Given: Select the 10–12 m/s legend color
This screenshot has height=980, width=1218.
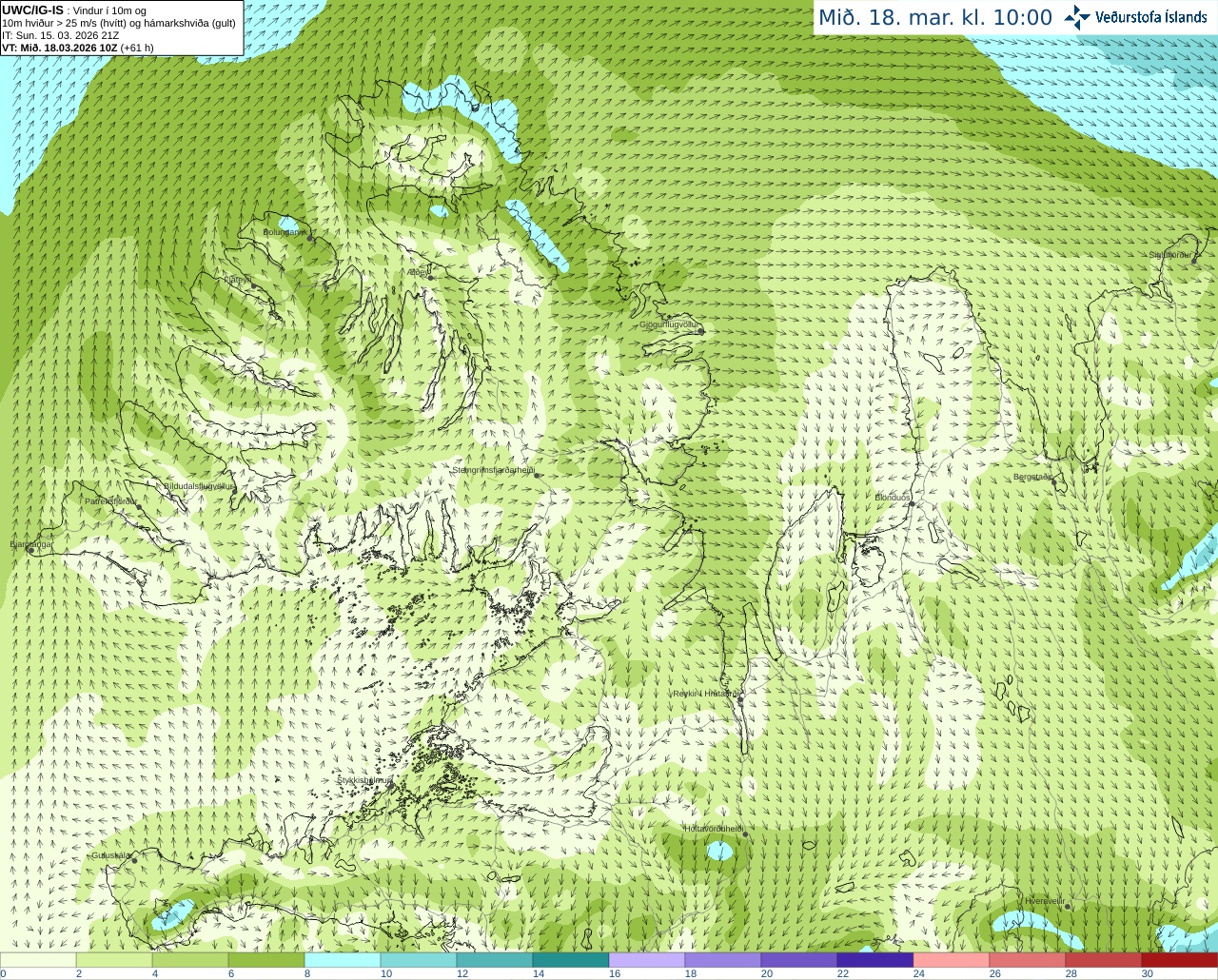Looking at the screenshot, I should (x=419, y=960).
